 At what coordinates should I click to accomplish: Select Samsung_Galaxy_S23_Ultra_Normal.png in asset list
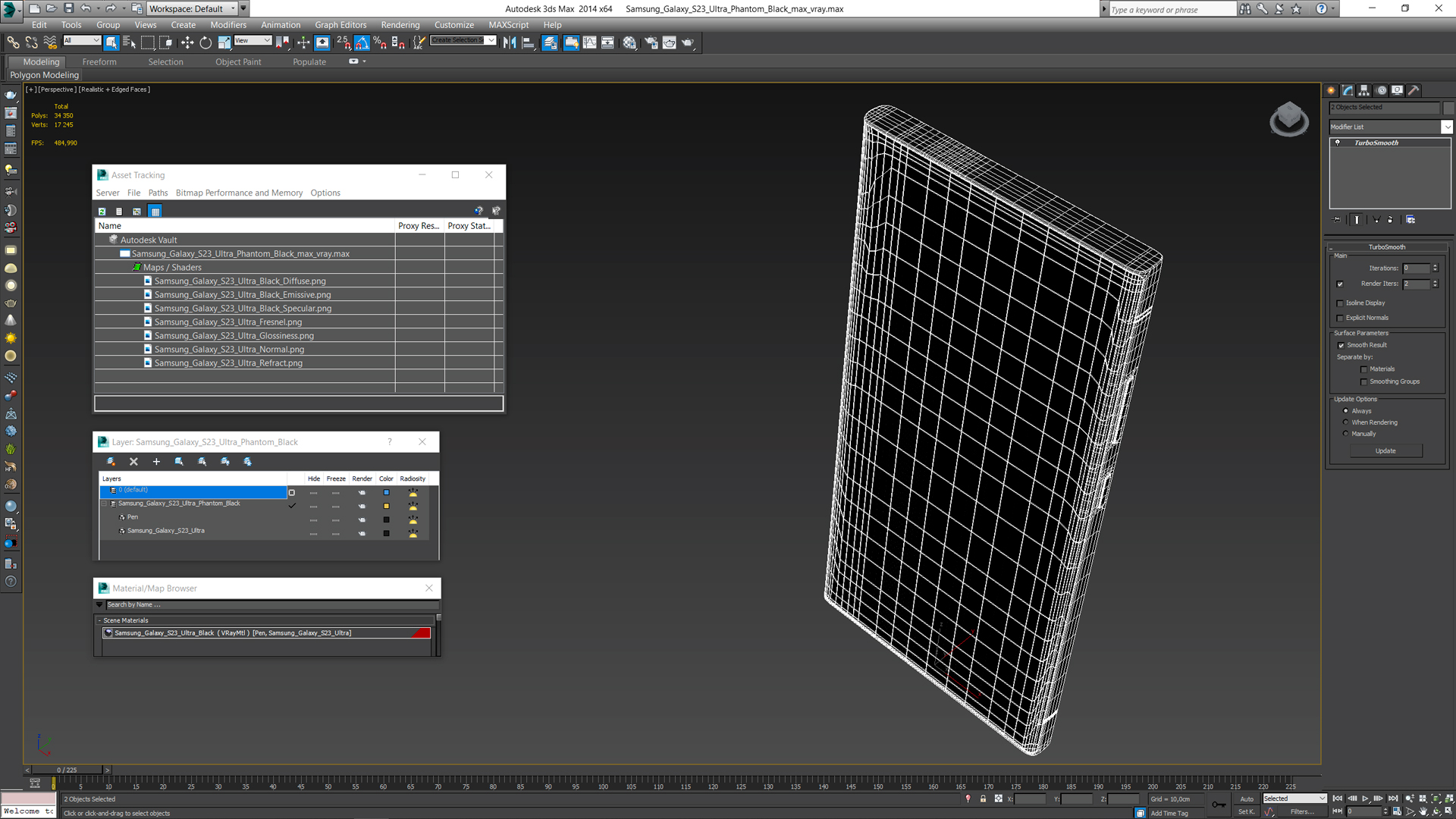[229, 350]
